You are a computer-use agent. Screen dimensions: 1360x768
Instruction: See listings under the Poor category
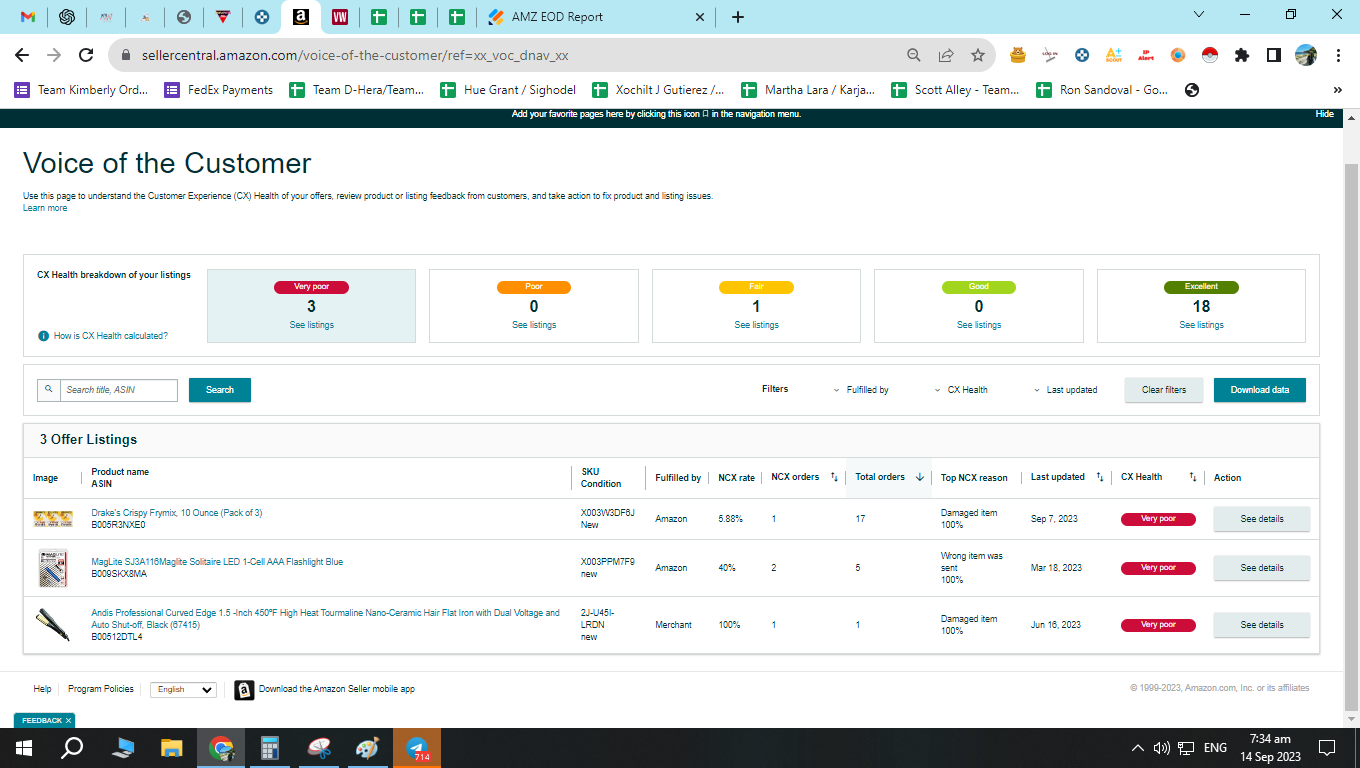coord(534,325)
